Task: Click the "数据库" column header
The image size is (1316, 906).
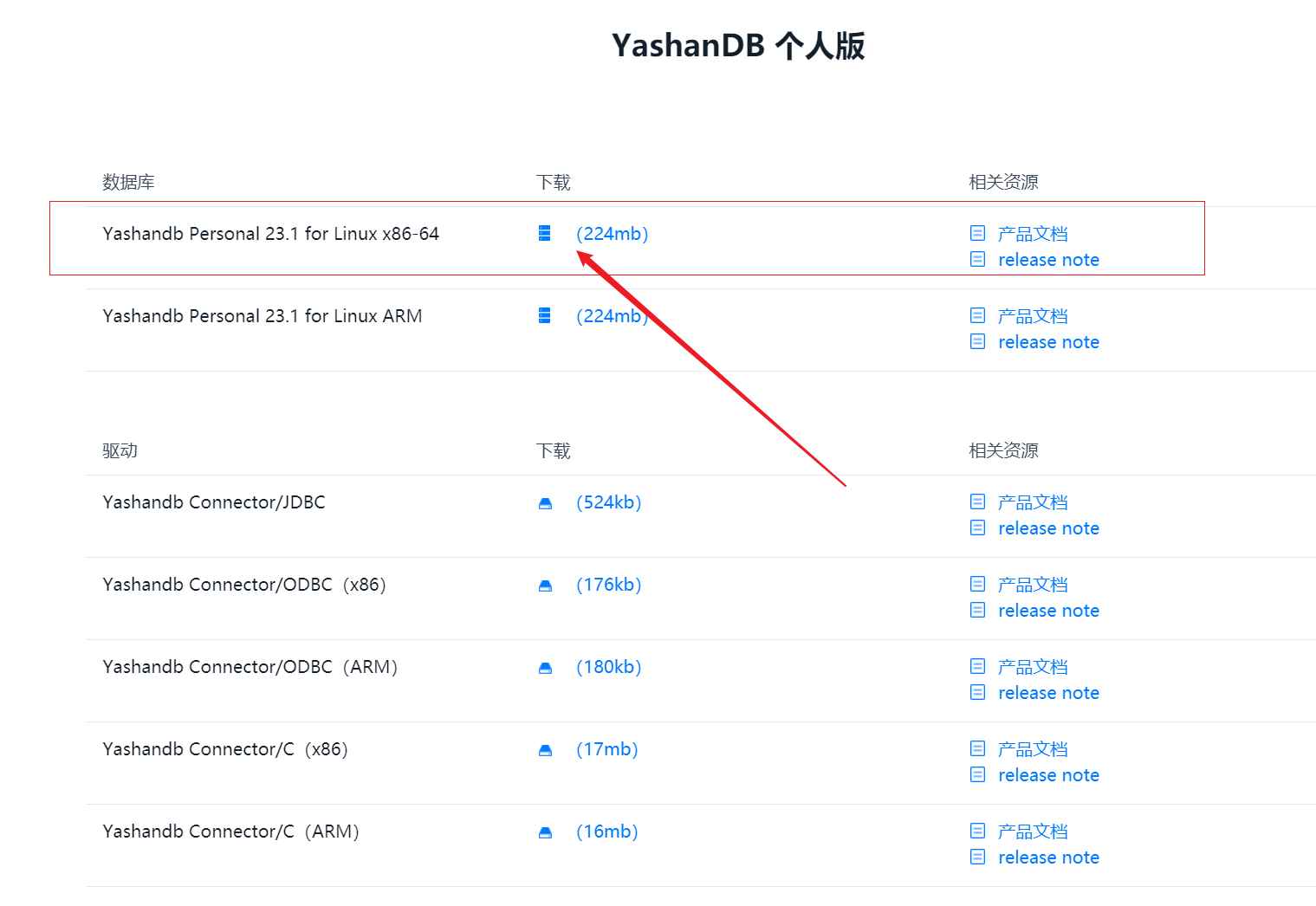Action: tap(128, 182)
